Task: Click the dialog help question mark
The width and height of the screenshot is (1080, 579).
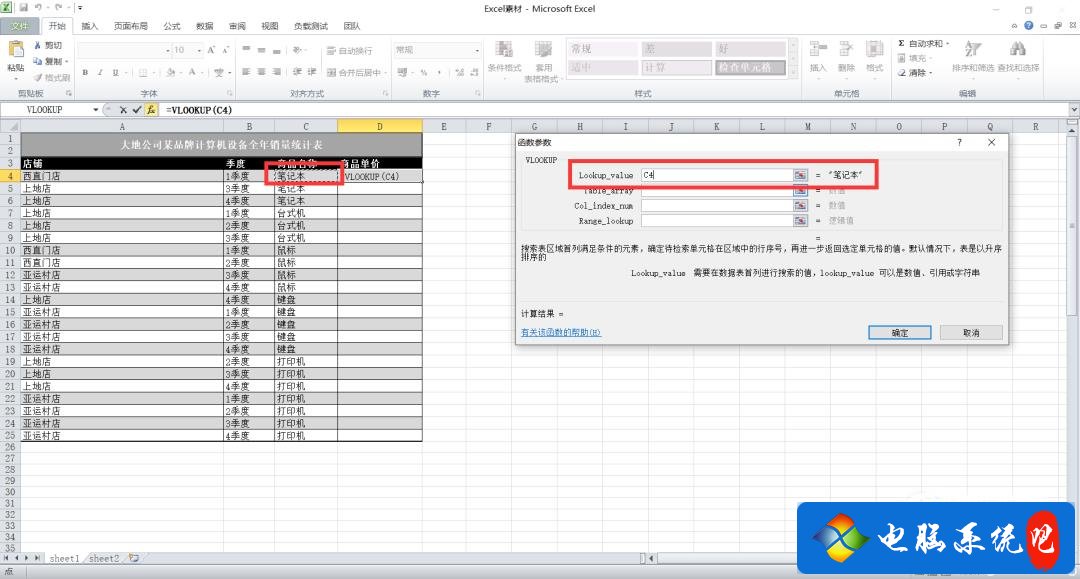Action: coord(959,143)
